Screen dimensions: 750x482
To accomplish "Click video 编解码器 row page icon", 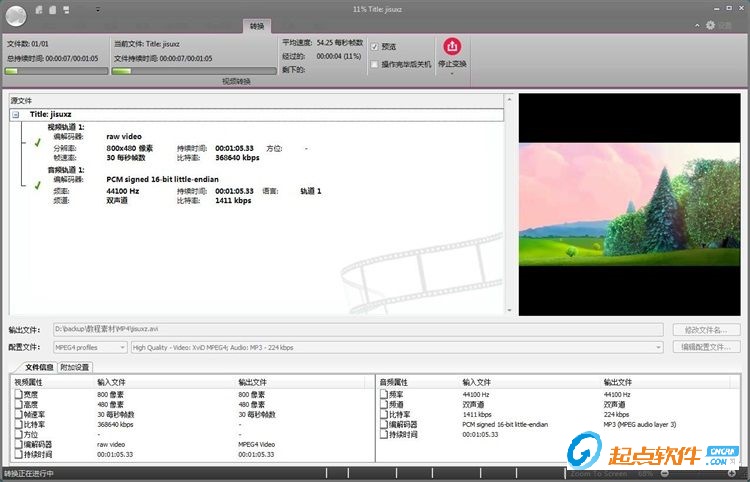I will coord(18,445).
